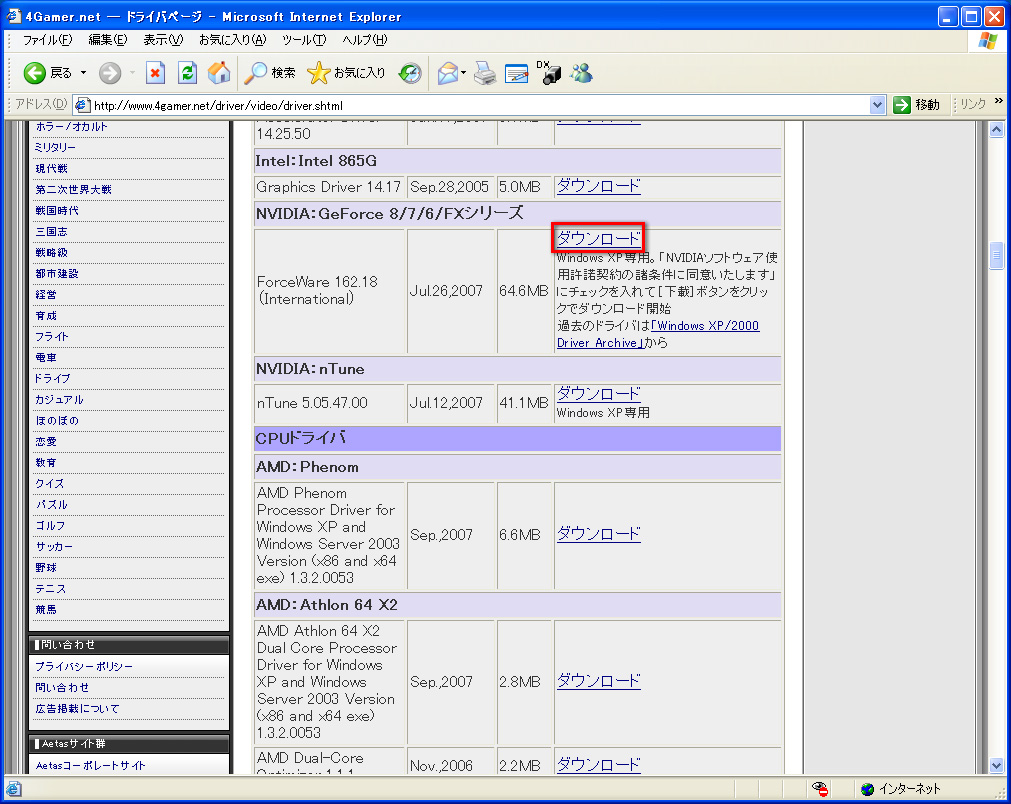Download the AMD Phenom Processor Driver
This screenshot has height=804, width=1011.
[x=598, y=534]
